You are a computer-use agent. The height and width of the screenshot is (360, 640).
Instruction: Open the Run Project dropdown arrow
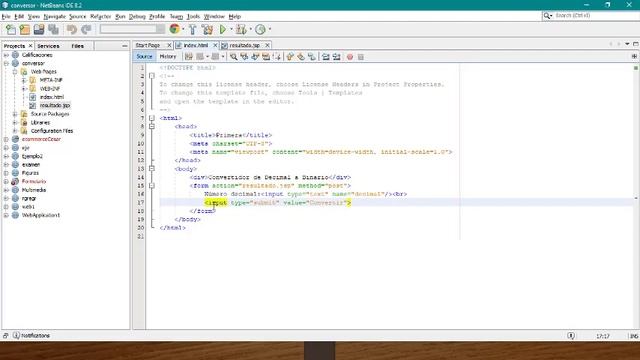[x=231, y=29]
